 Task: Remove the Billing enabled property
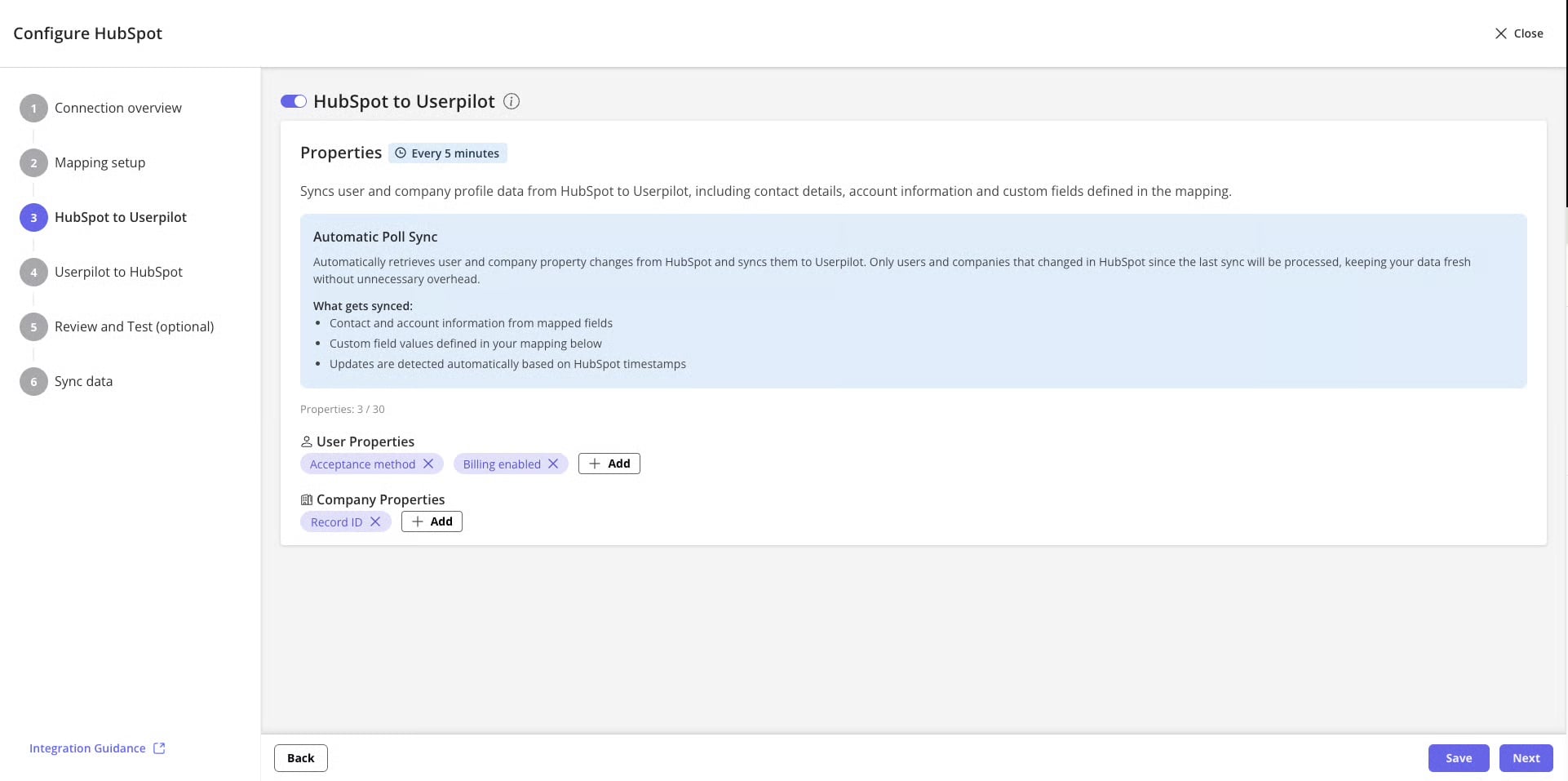click(x=553, y=464)
